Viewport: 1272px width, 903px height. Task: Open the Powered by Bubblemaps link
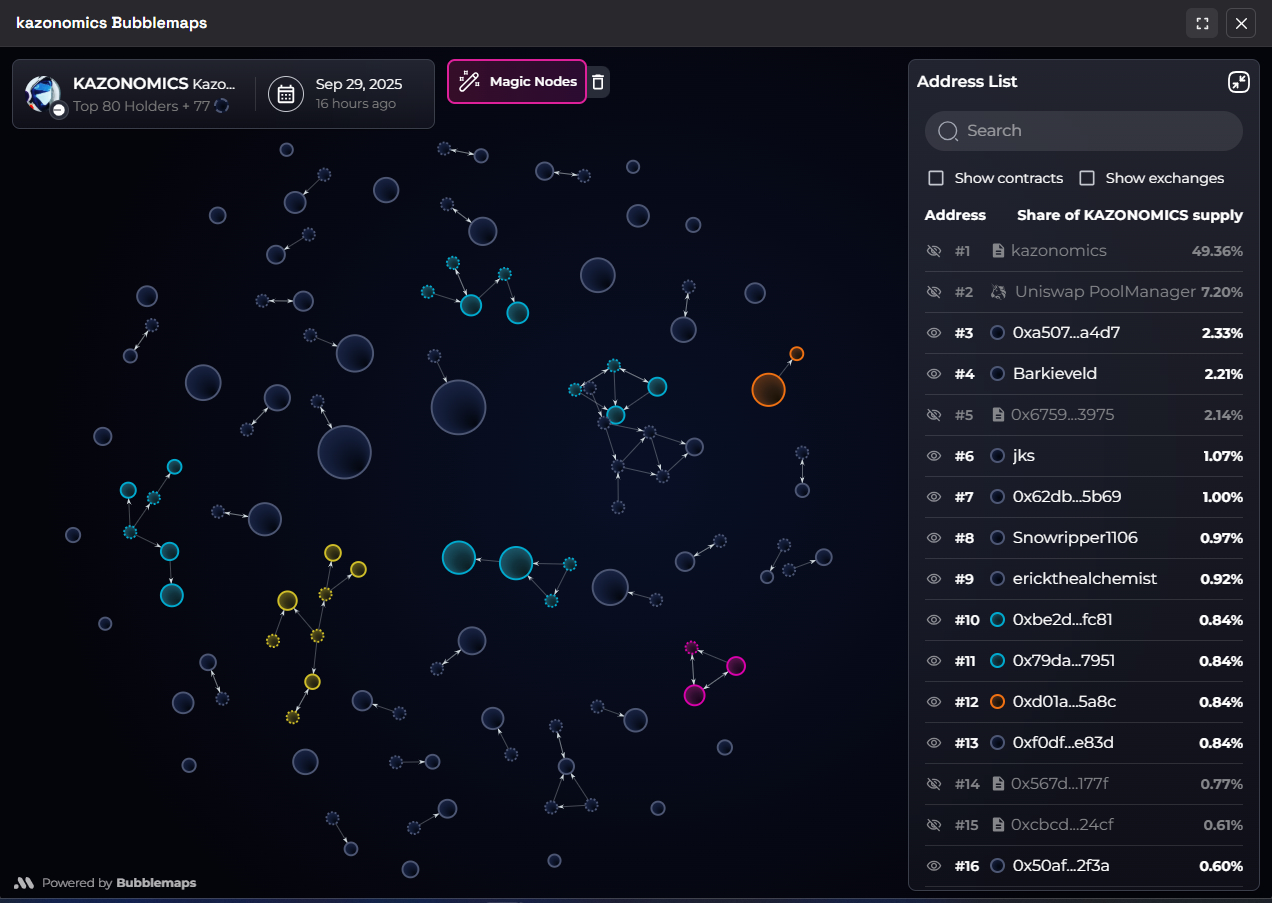(105, 883)
